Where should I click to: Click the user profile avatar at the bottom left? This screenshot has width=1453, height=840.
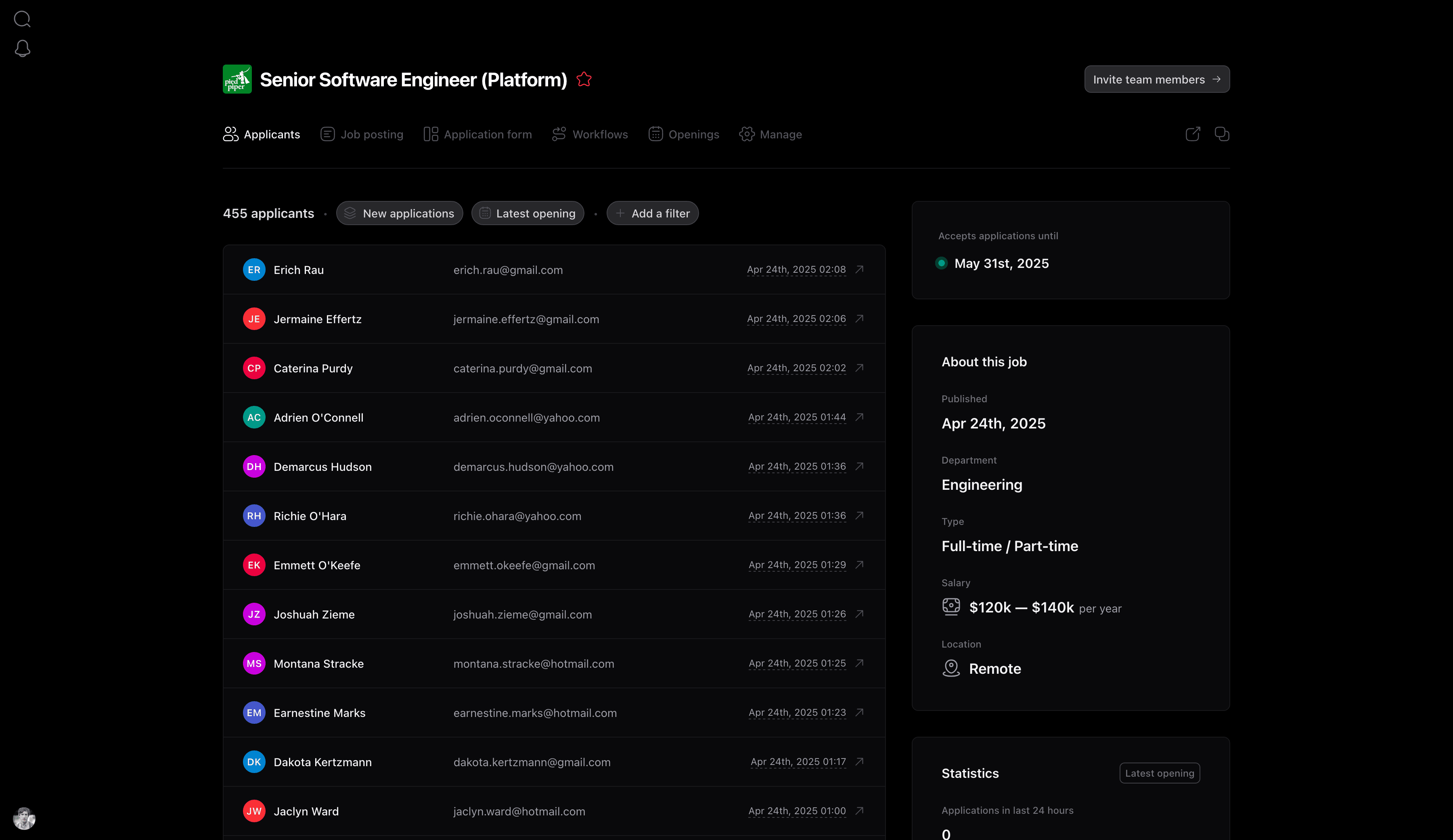tap(24, 818)
